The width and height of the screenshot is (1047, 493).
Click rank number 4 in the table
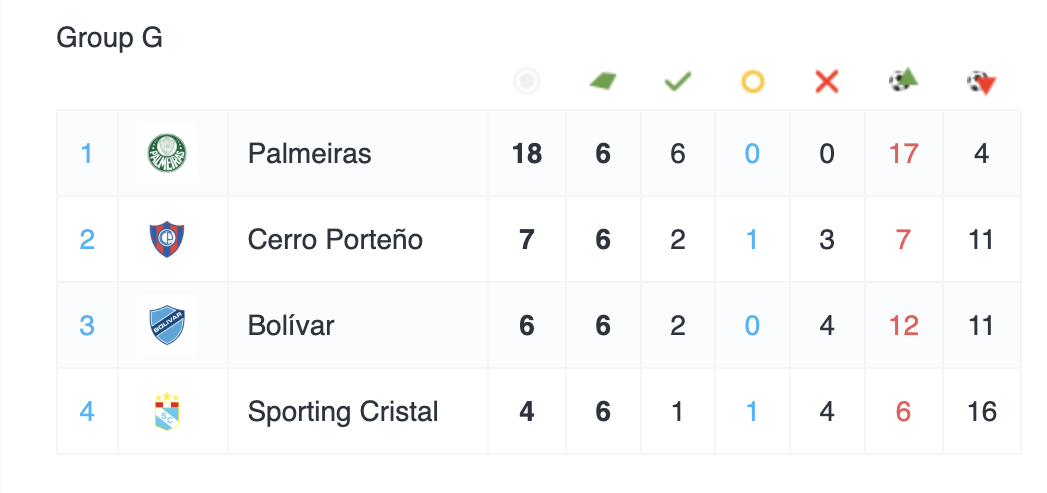click(87, 412)
